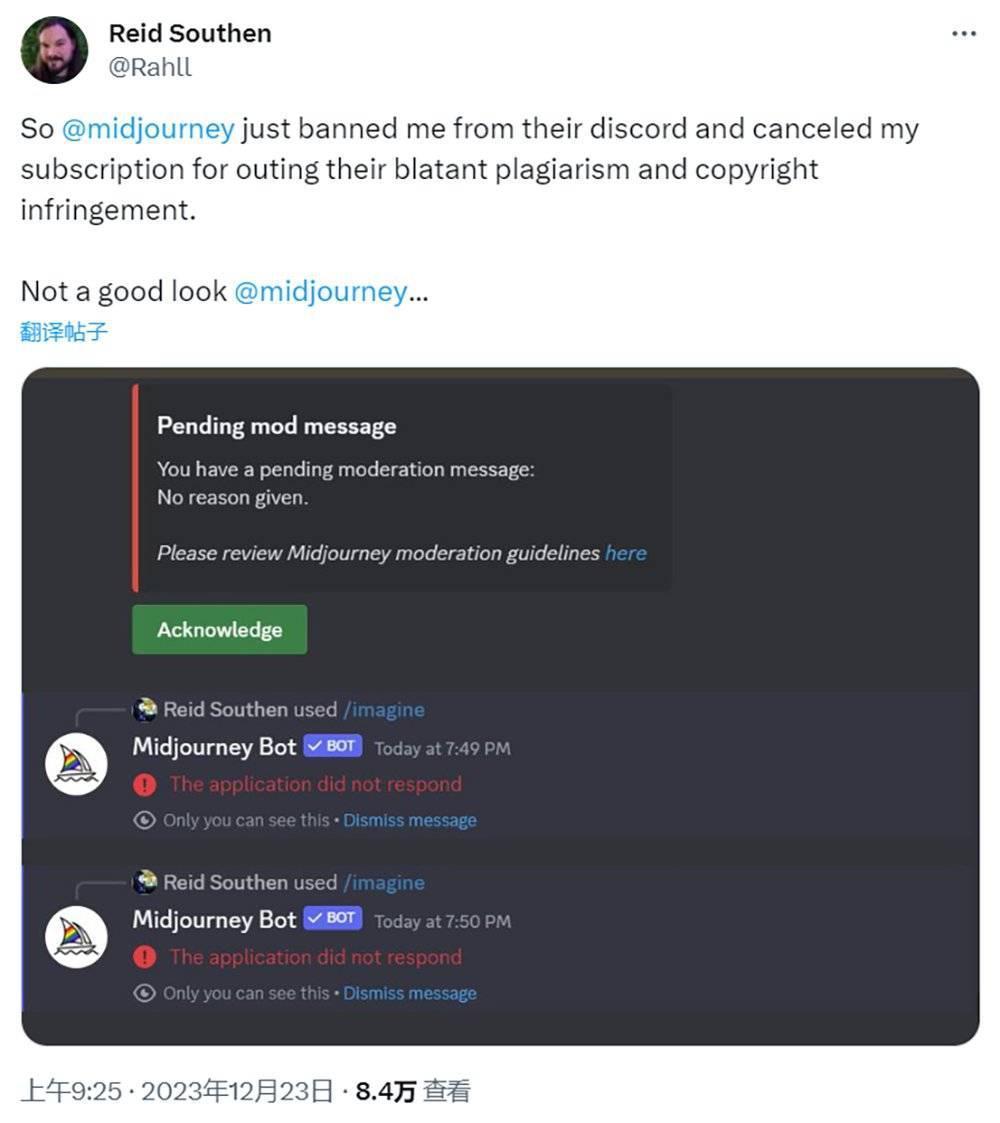Open the 'here' moderation guidelines link
The height and width of the screenshot is (1123, 1000).
click(x=626, y=553)
